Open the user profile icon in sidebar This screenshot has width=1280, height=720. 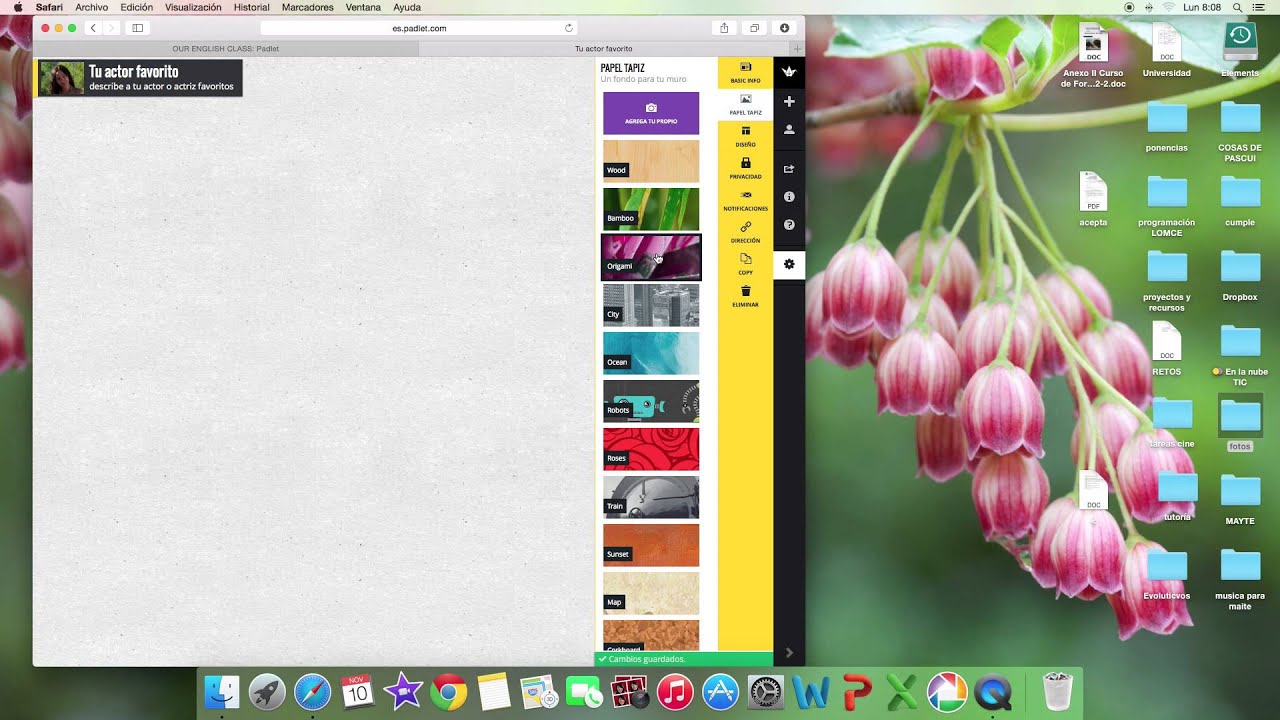point(789,130)
